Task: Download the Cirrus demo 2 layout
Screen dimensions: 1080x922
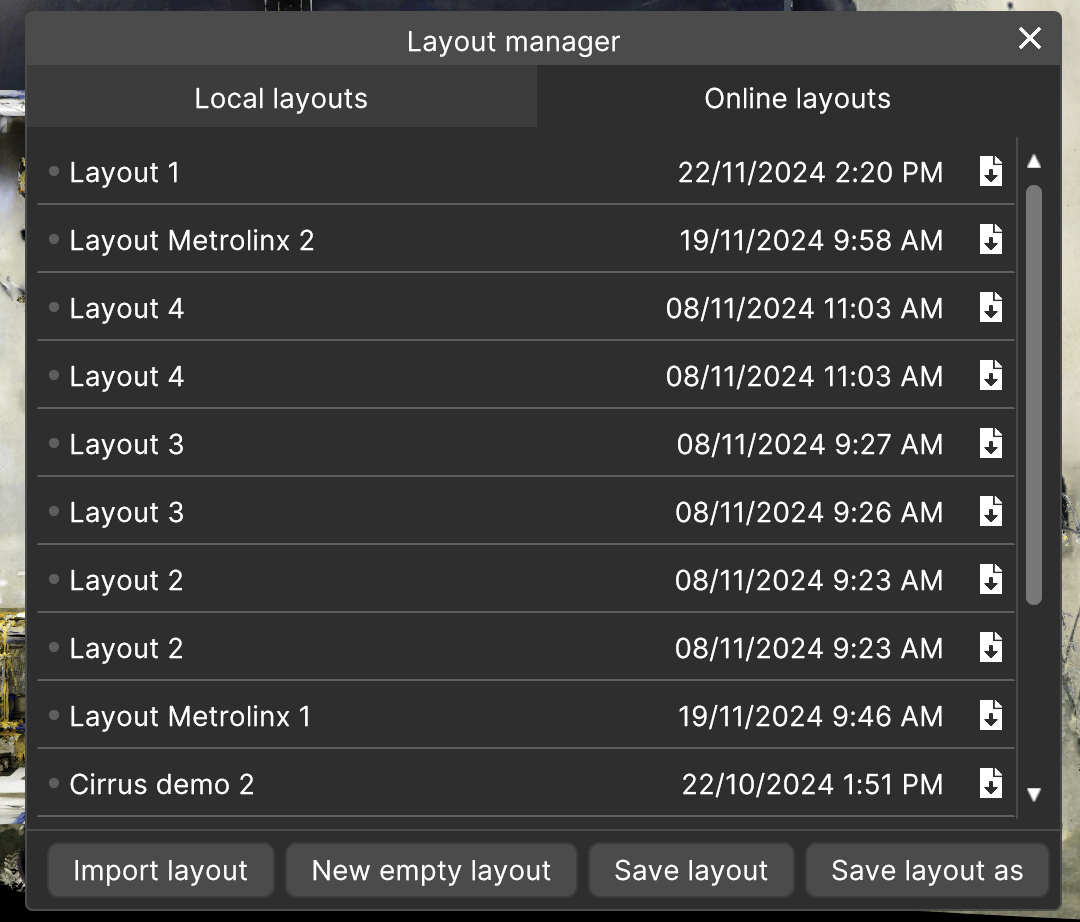Action: (990, 784)
